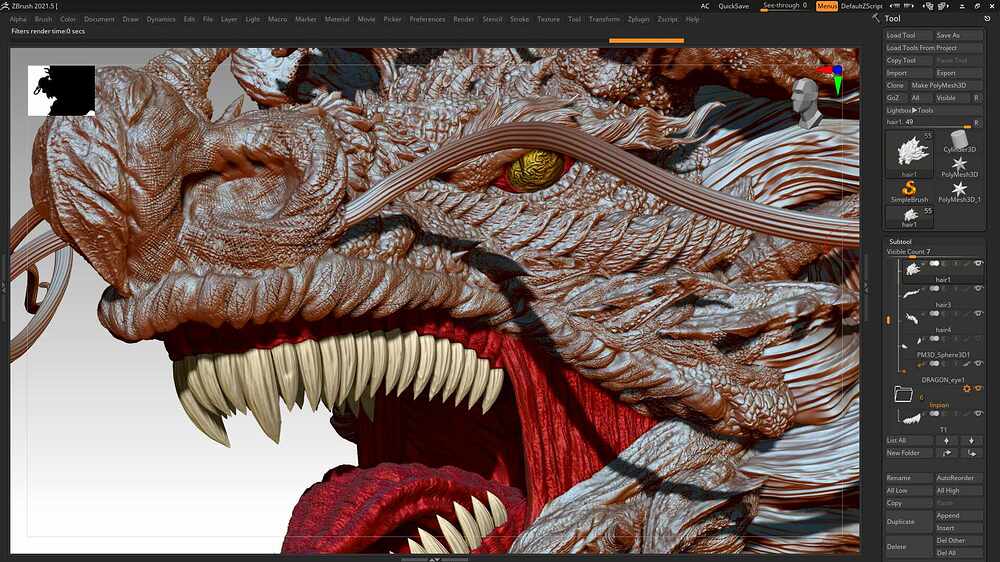
Task: Toggle eye on subtool row above T1
Action: tap(978, 413)
